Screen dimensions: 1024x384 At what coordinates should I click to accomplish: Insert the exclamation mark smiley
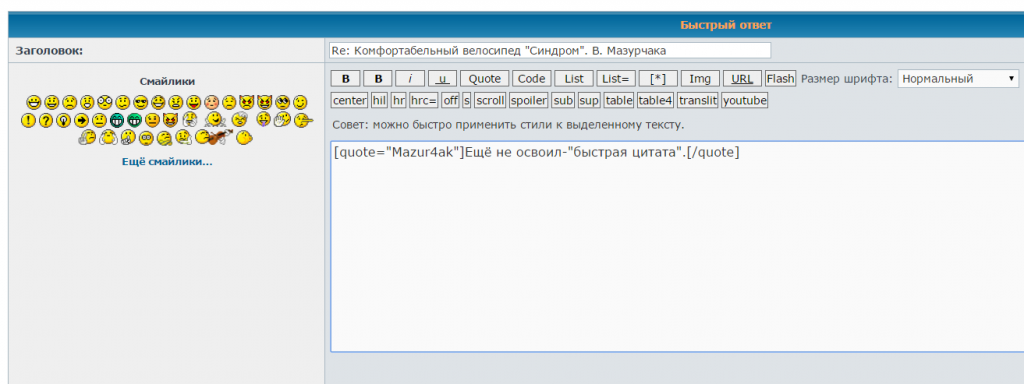coord(28,120)
